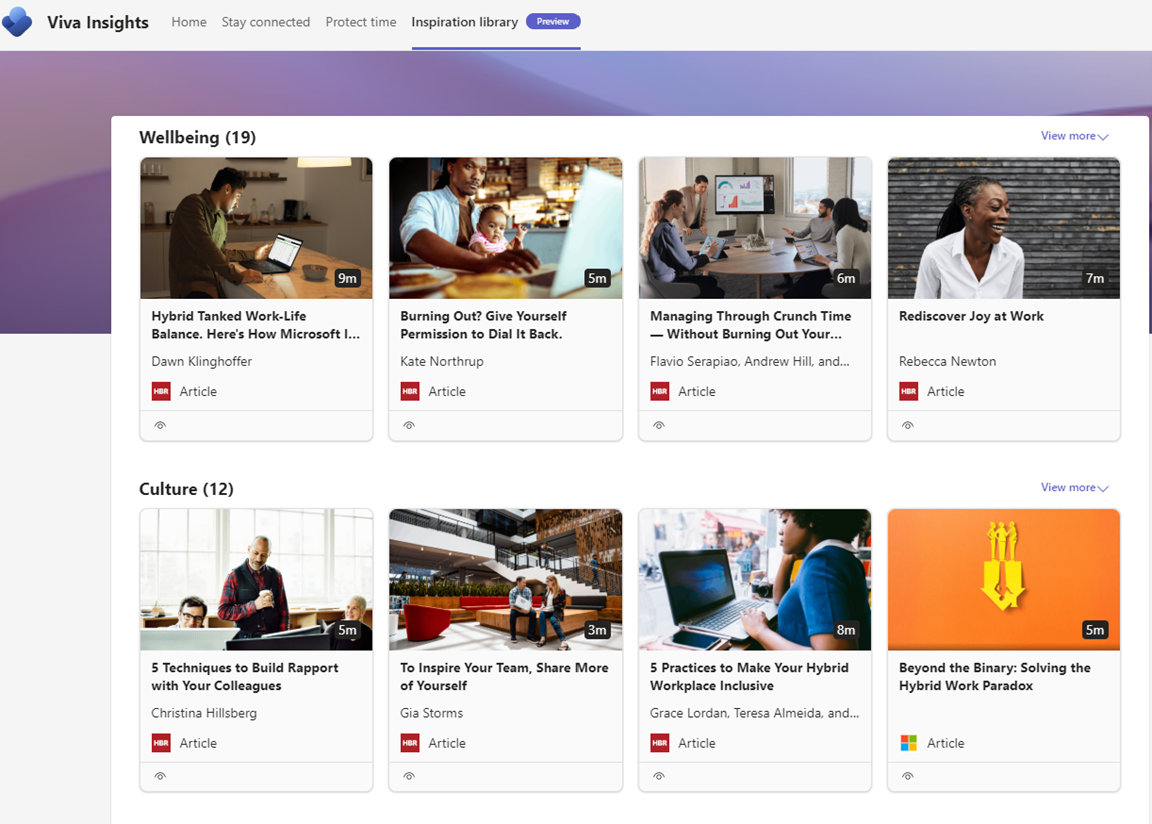This screenshot has height=824, width=1152.
Task: Click the Wellbeing (19) section heading
Action: pyautogui.click(x=198, y=137)
